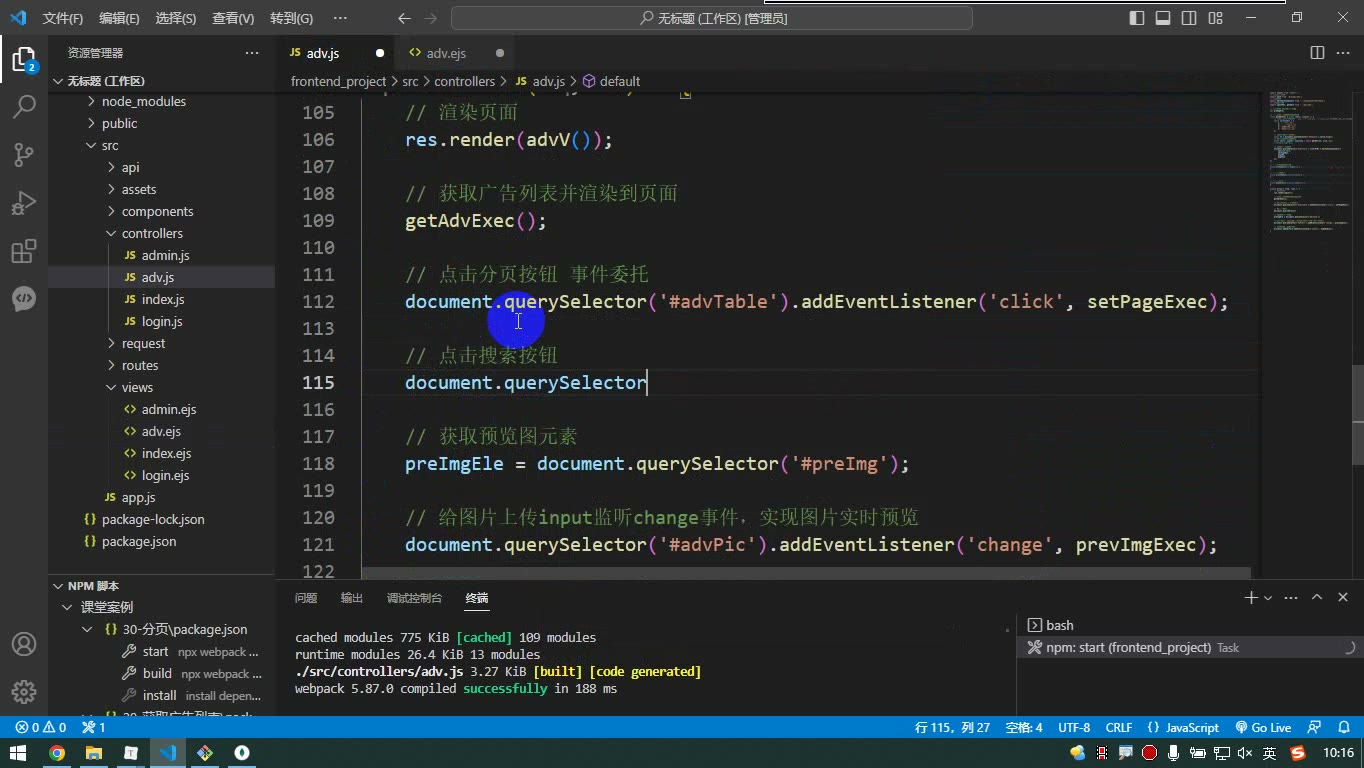This screenshot has width=1364, height=768.
Task: Open the Source Control view
Action: click(x=24, y=154)
